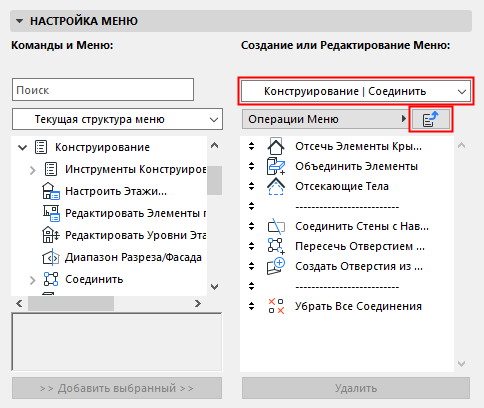Click the second separator line entry
Image resolution: width=484 pixels, height=408 pixels.
click(x=347, y=287)
